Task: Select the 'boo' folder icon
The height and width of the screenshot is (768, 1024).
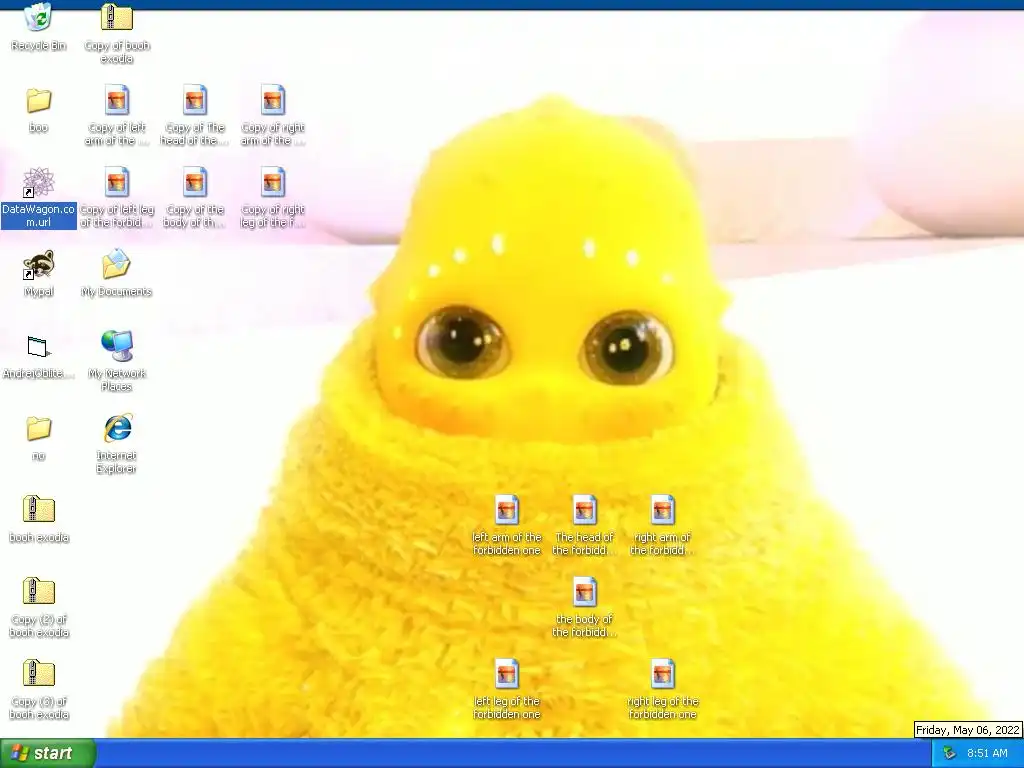Action: click(x=39, y=101)
